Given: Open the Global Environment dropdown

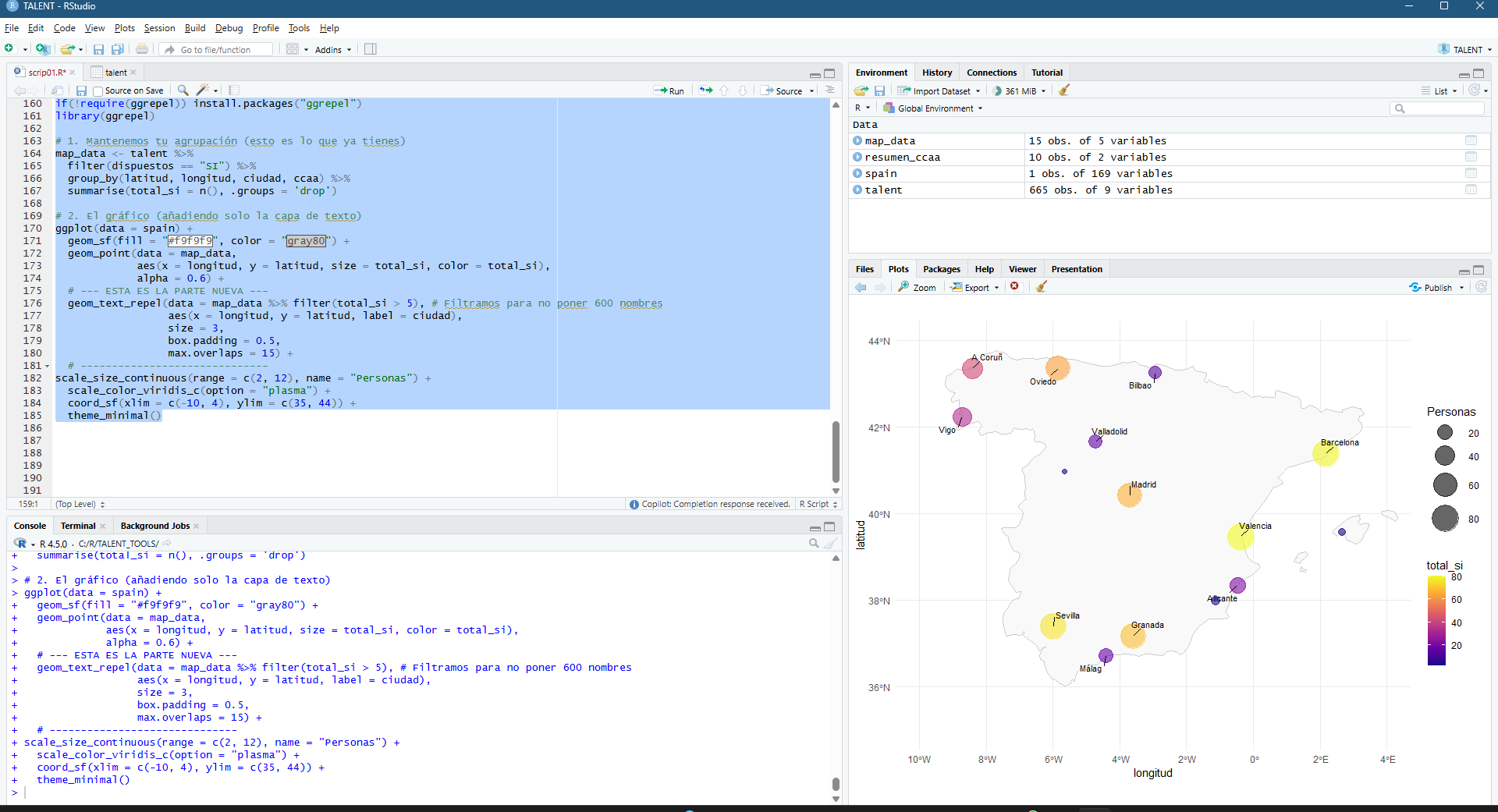Looking at the screenshot, I should (x=935, y=108).
